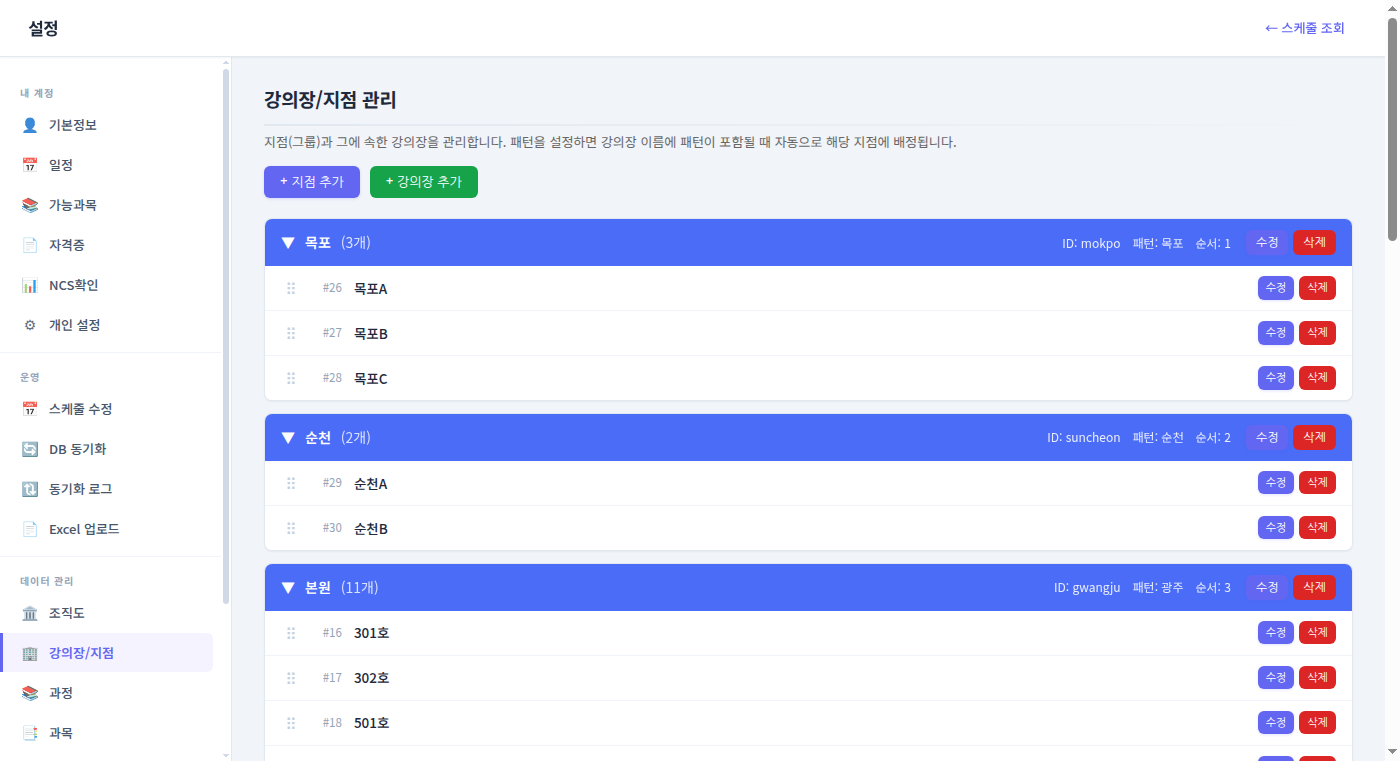Click the 지점 추가 button

point(311,181)
